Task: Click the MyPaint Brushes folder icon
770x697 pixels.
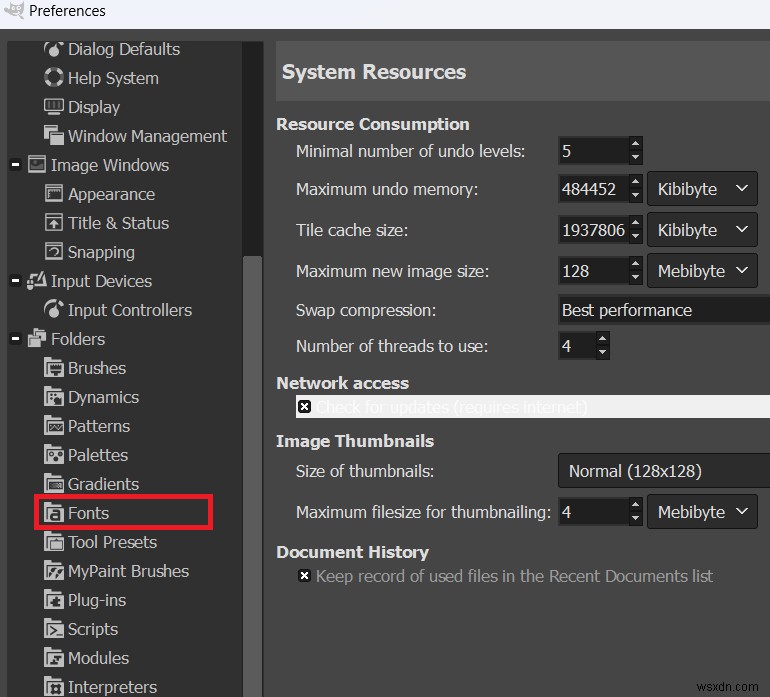Action: (54, 570)
